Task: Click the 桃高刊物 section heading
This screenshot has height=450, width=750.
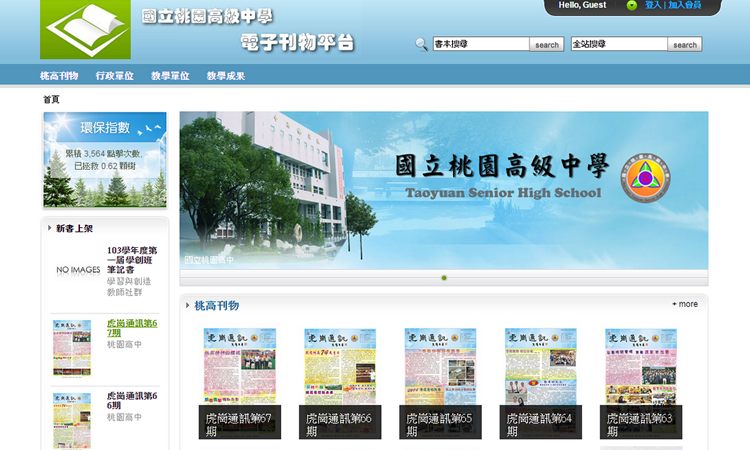Action: pyautogui.click(x=217, y=306)
